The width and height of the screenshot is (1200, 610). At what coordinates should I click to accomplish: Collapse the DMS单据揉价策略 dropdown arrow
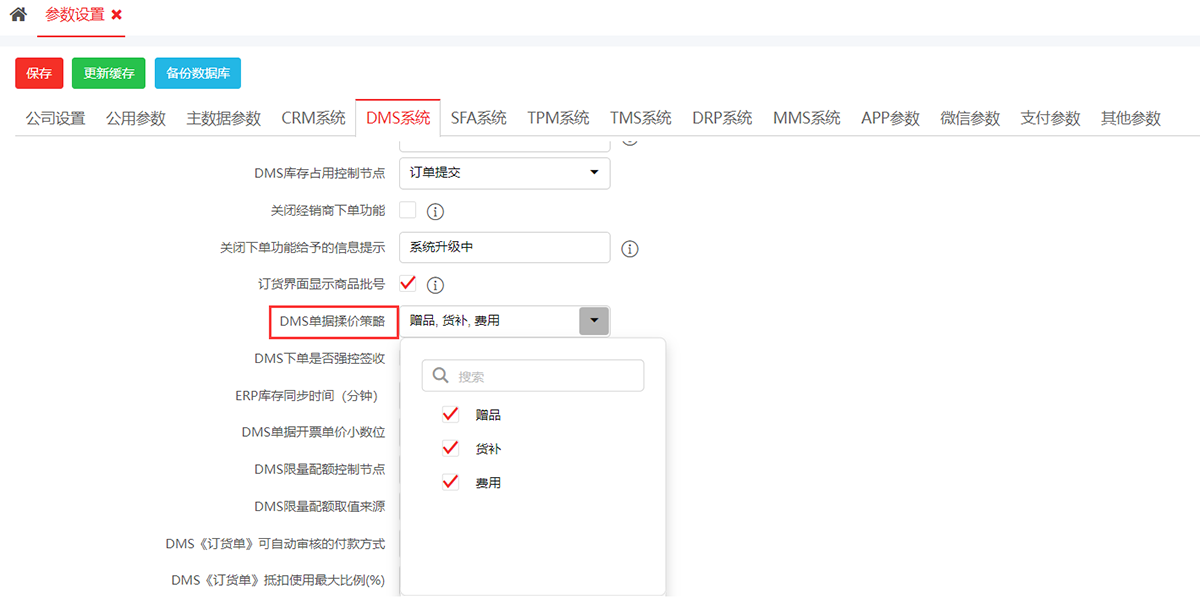coord(594,321)
